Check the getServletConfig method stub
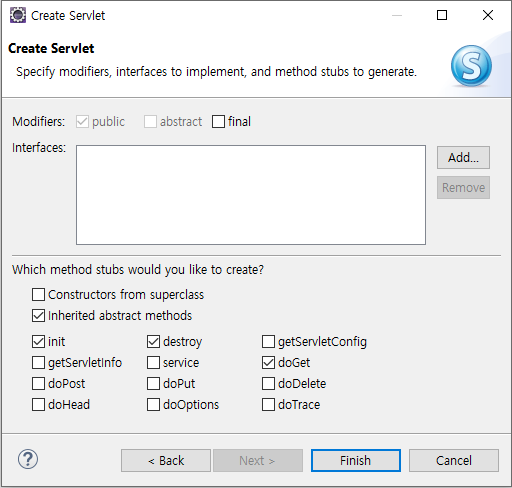The width and height of the screenshot is (512, 488). point(268,342)
